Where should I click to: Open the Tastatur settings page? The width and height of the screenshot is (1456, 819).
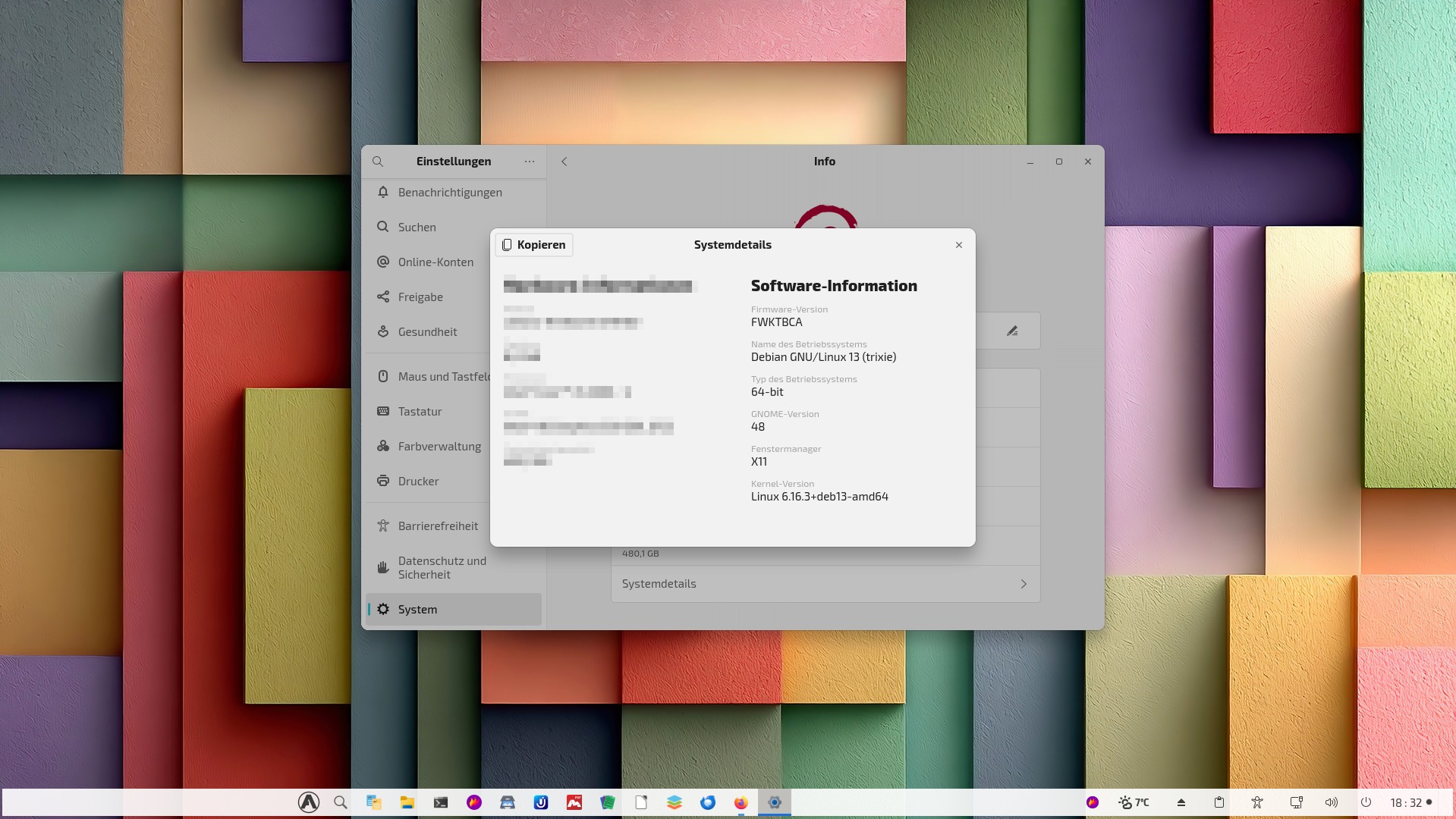(x=420, y=412)
